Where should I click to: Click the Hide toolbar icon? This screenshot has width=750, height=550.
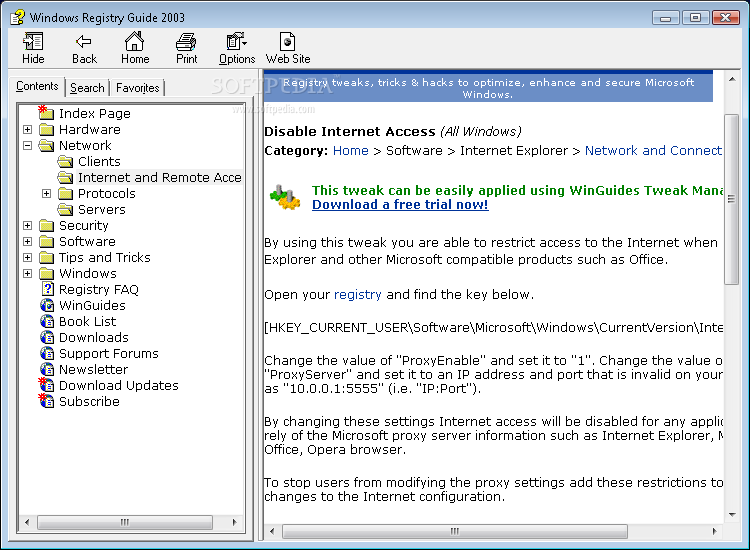click(x=33, y=42)
